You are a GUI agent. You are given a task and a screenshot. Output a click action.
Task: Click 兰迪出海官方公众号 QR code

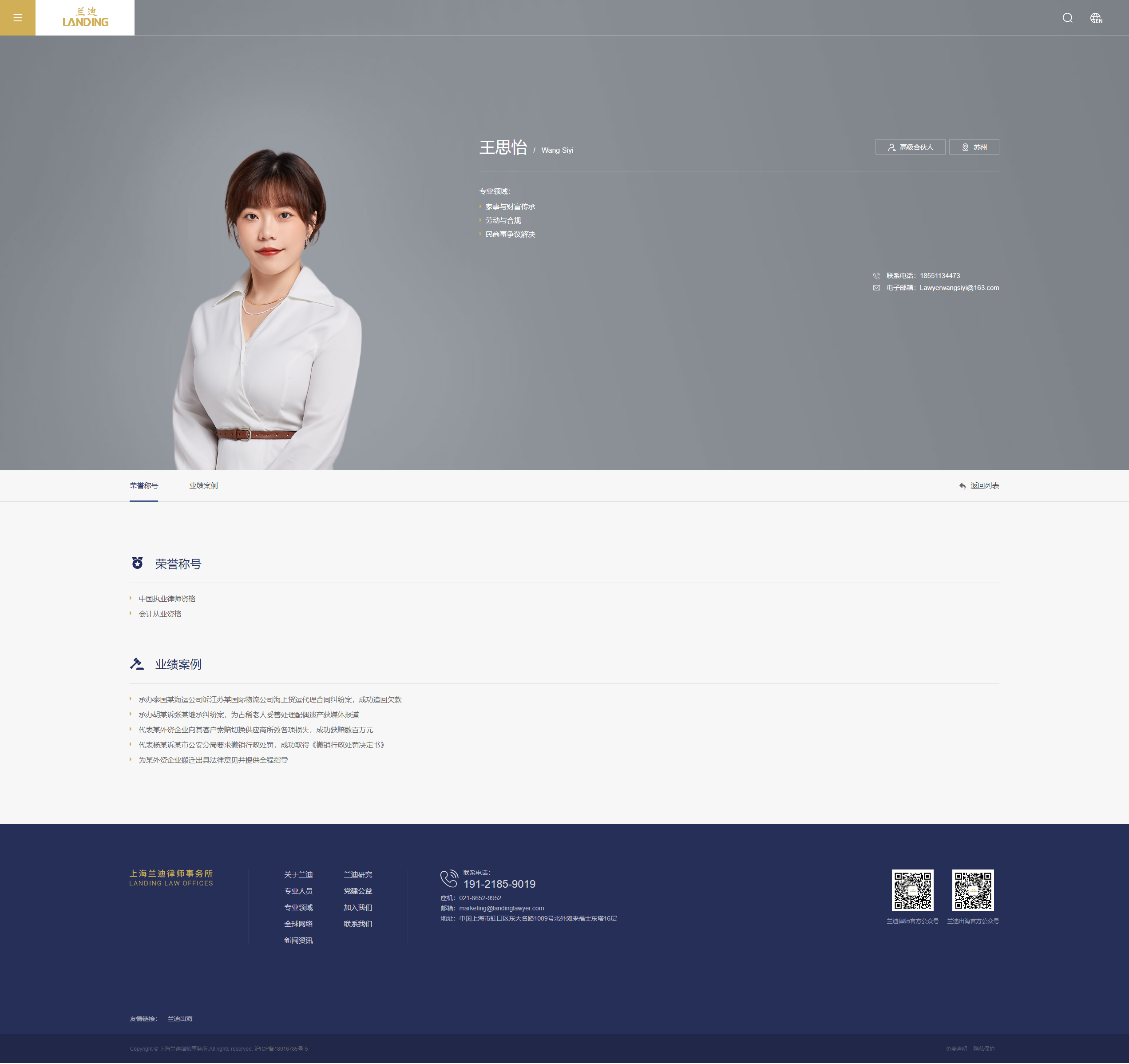(x=973, y=890)
